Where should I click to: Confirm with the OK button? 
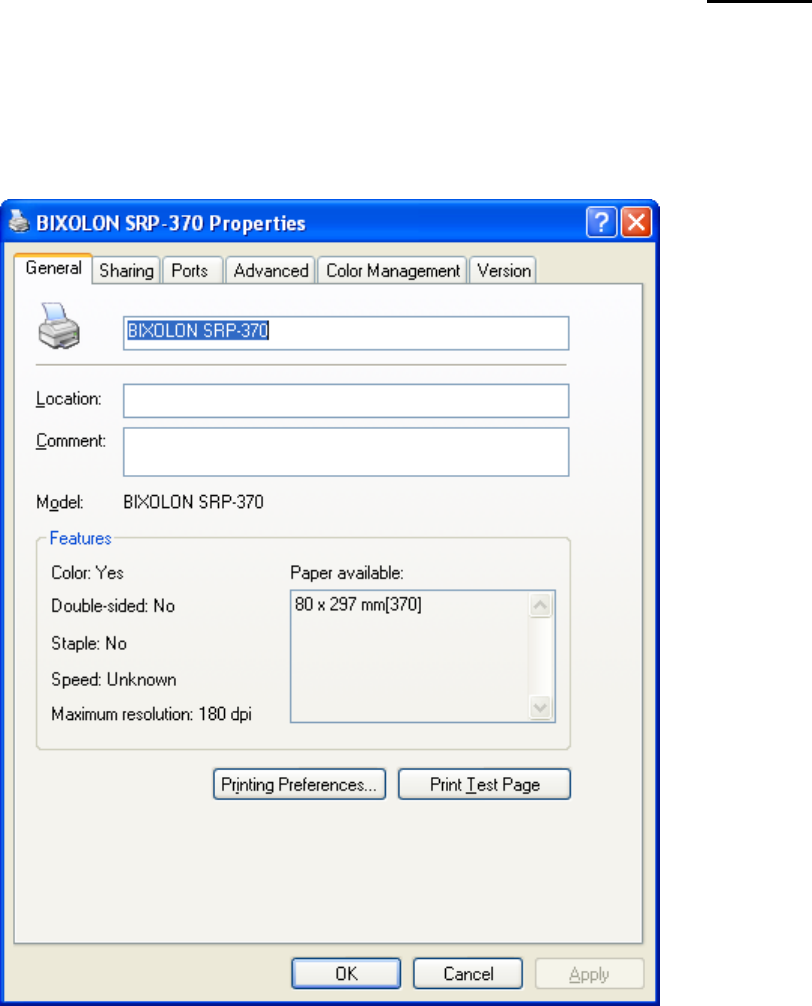click(x=346, y=973)
